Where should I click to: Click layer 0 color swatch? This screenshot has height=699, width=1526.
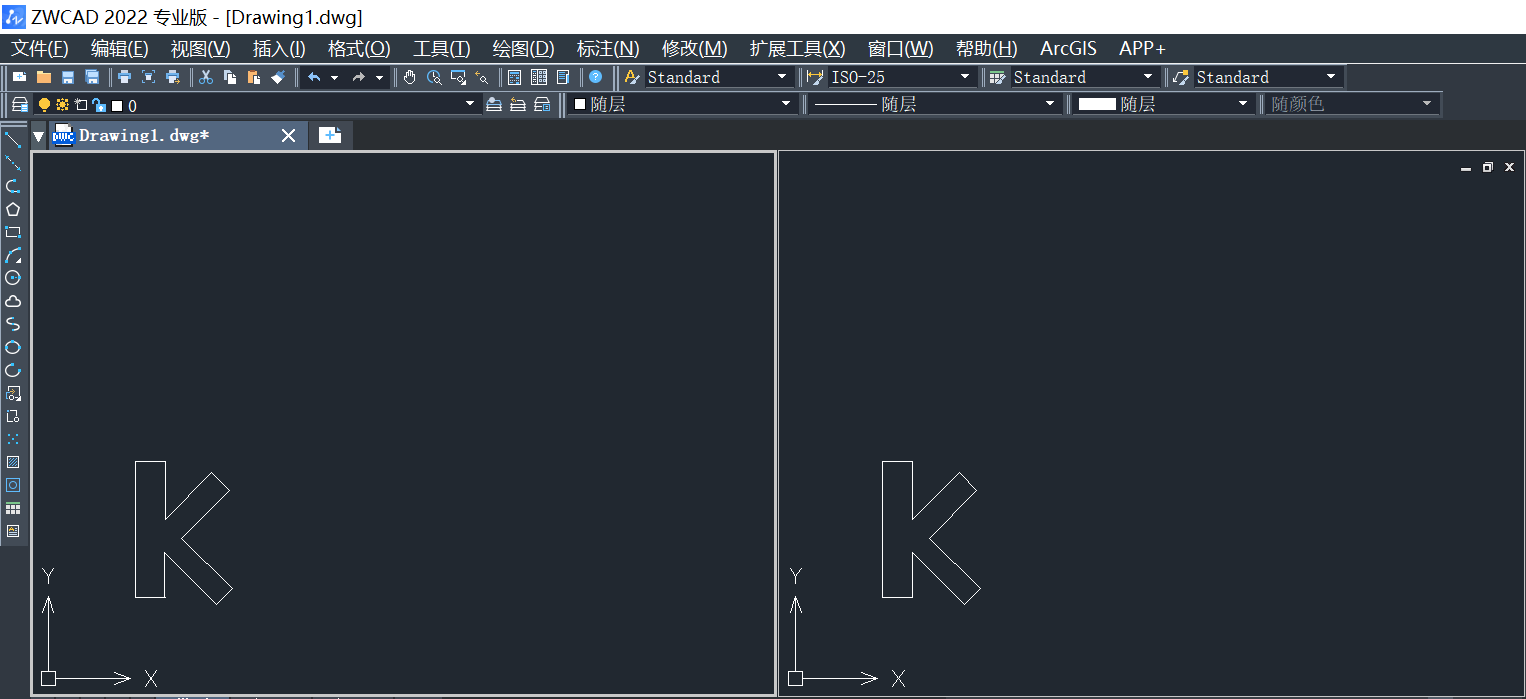117,105
